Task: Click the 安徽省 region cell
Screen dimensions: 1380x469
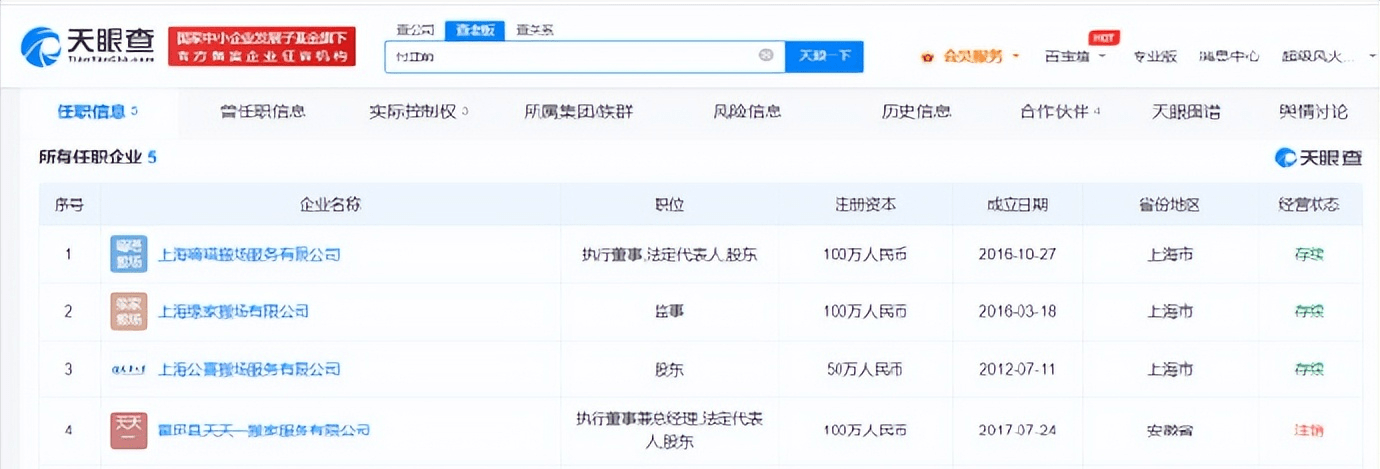Action: [1169, 430]
